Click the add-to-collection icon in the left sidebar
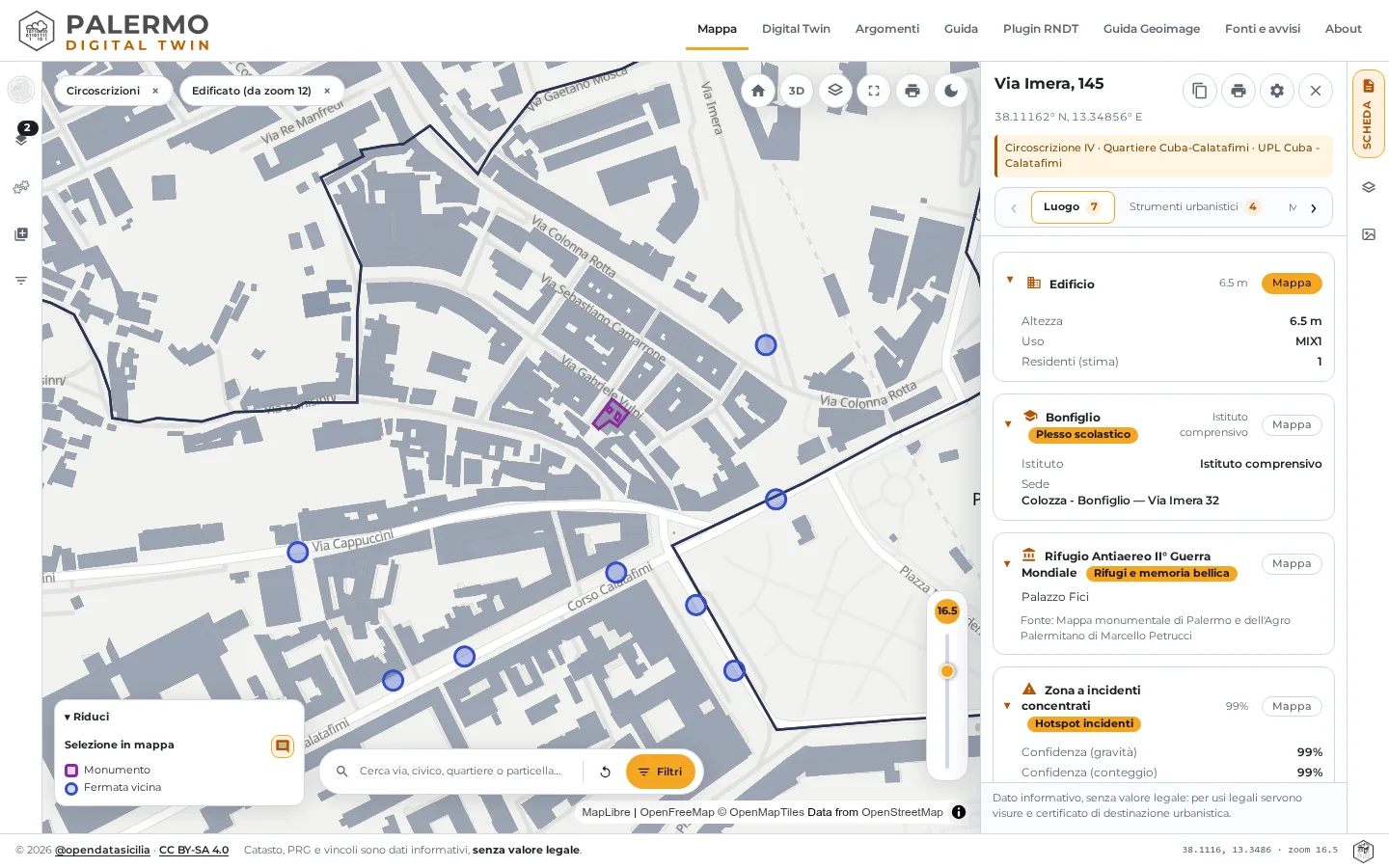Viewport: 1389px width, 868px height. click(x=21, y=234)
